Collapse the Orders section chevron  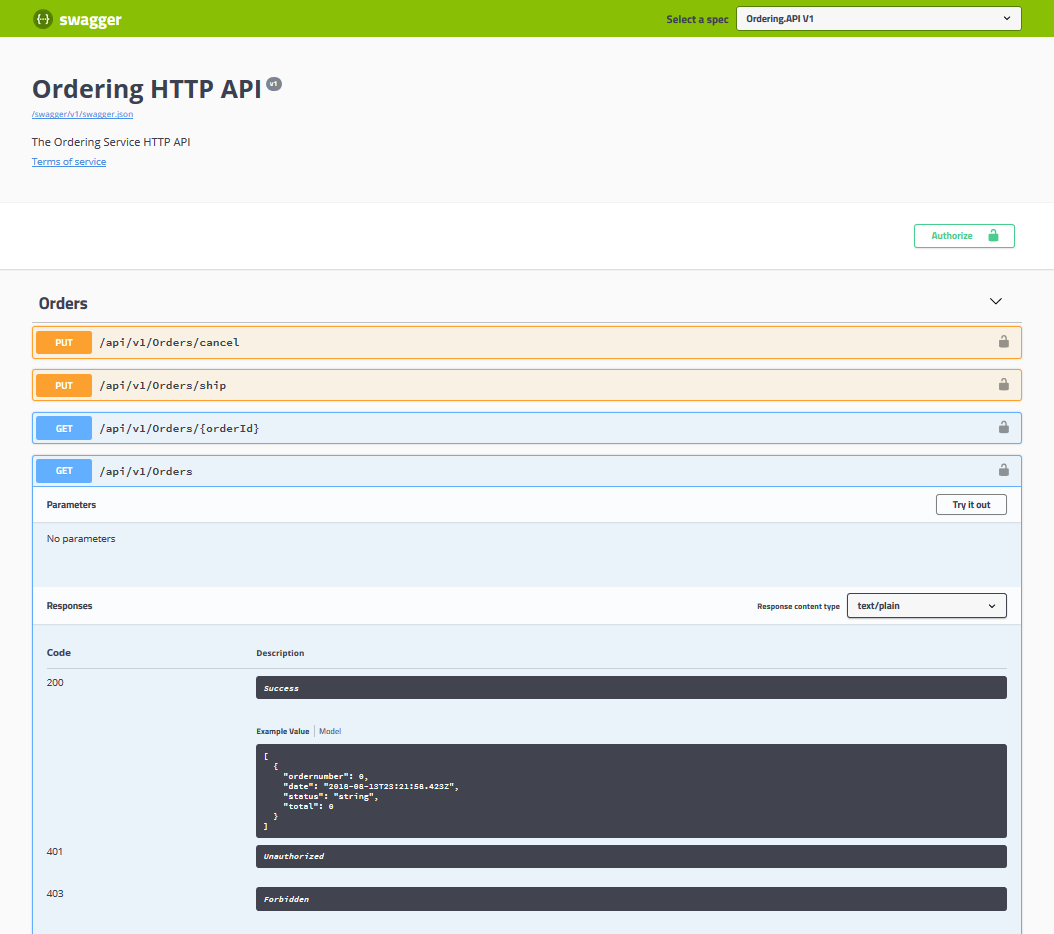[996, 300]
